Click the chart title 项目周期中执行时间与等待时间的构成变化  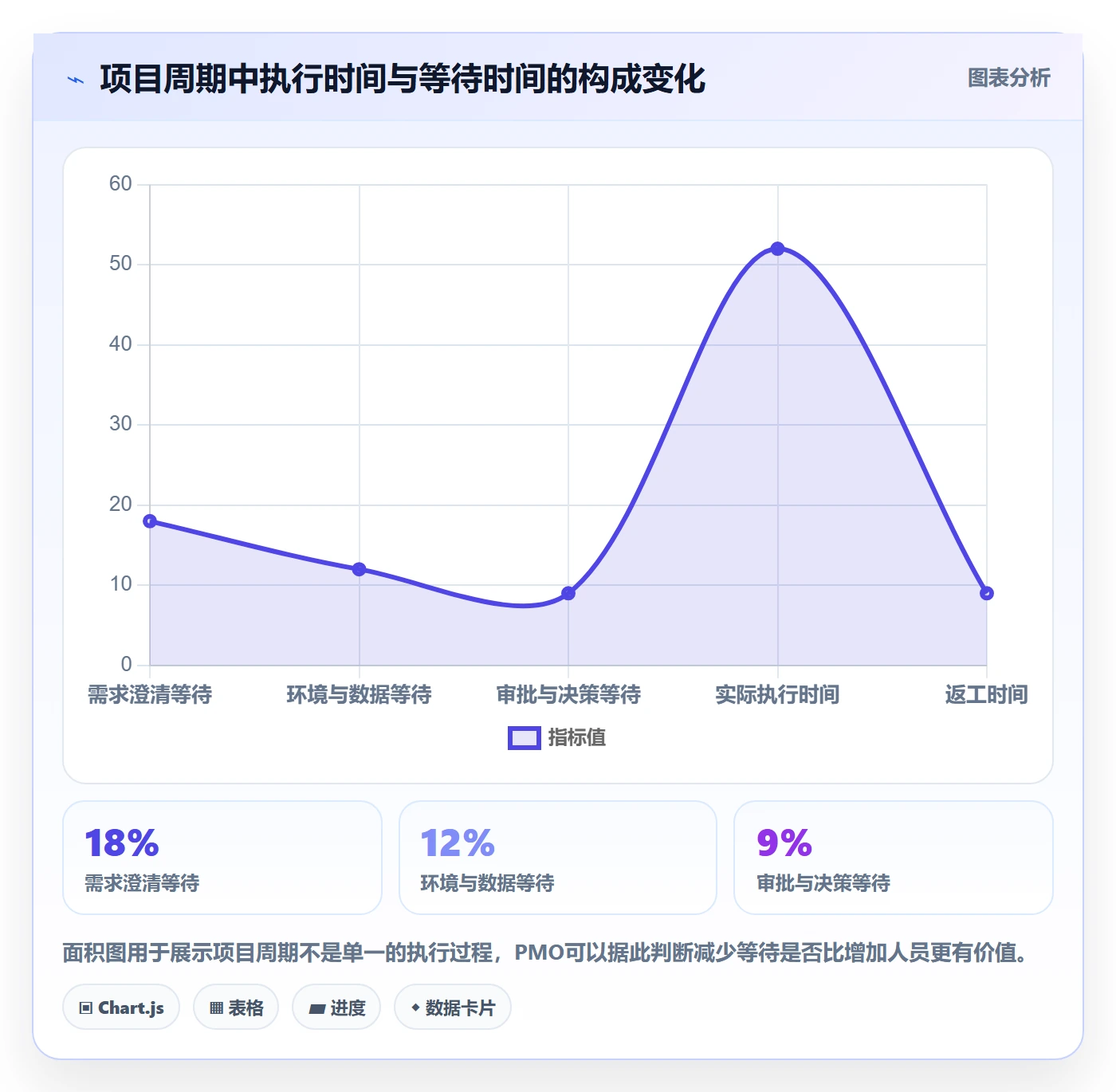click(x=403, y=79)
